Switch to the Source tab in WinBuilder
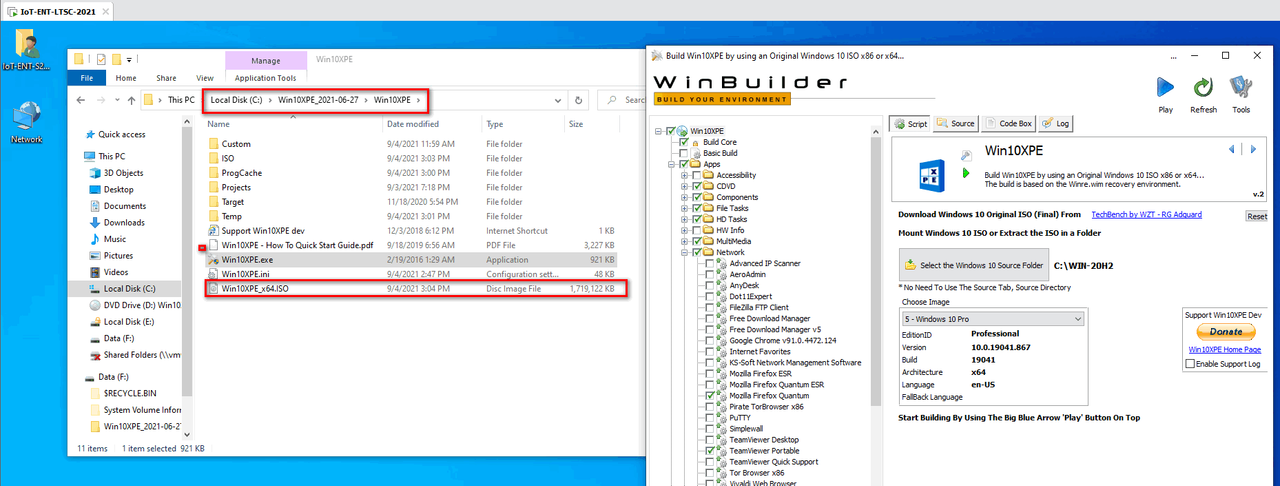The height and width of the screenshot is (486, 1280). point(956,123)
